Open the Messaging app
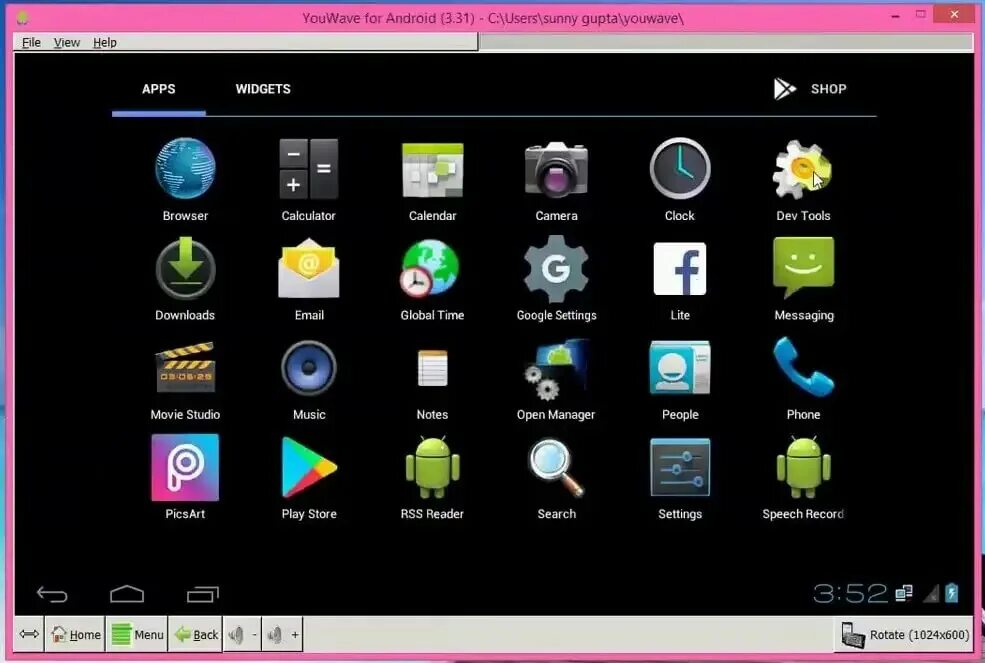 (803, 267)
